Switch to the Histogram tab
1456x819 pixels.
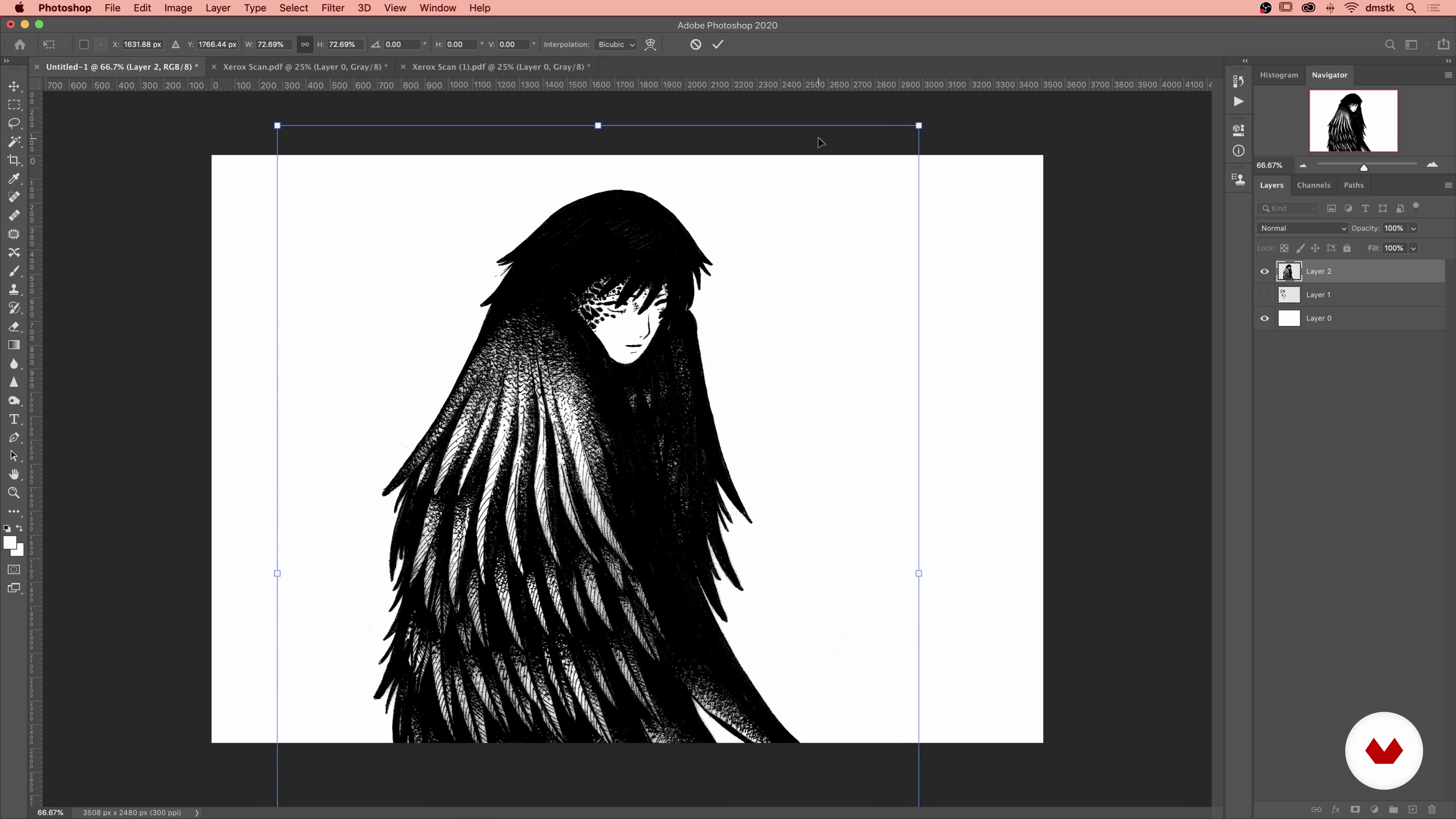[x=1279, y=75]
